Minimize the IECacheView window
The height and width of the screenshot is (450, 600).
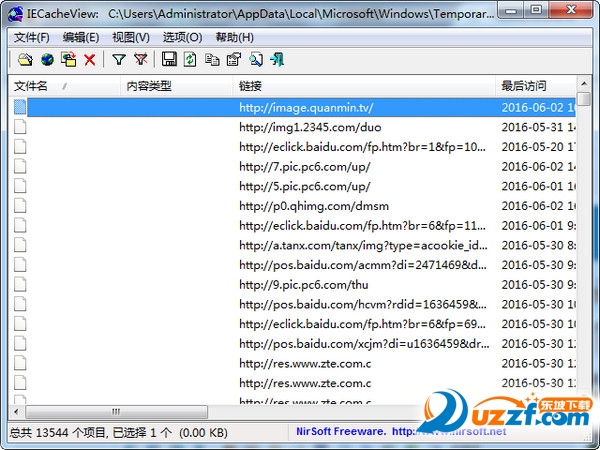(511, 10)
